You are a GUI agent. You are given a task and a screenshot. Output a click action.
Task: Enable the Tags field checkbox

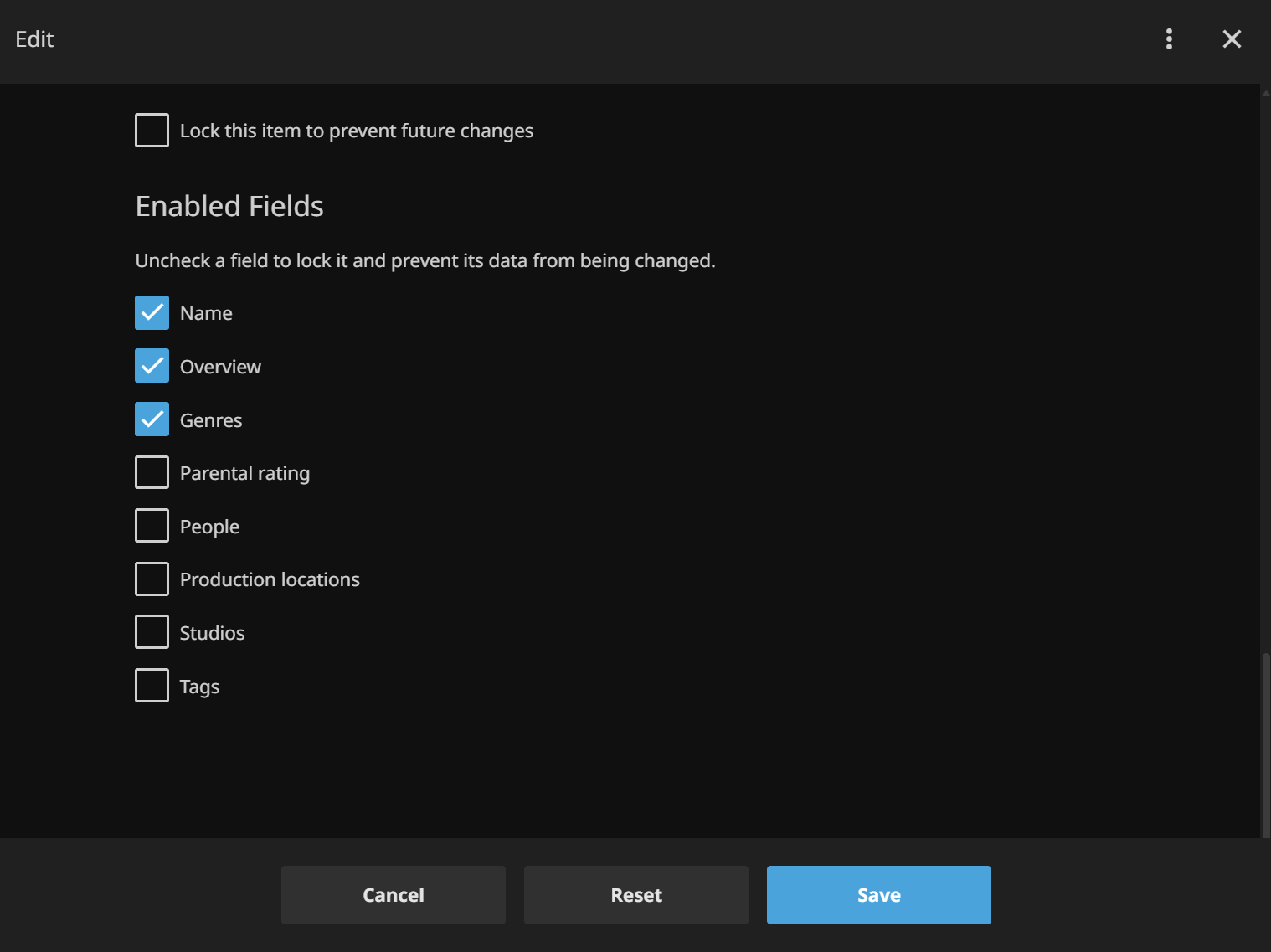coord(152,686)
